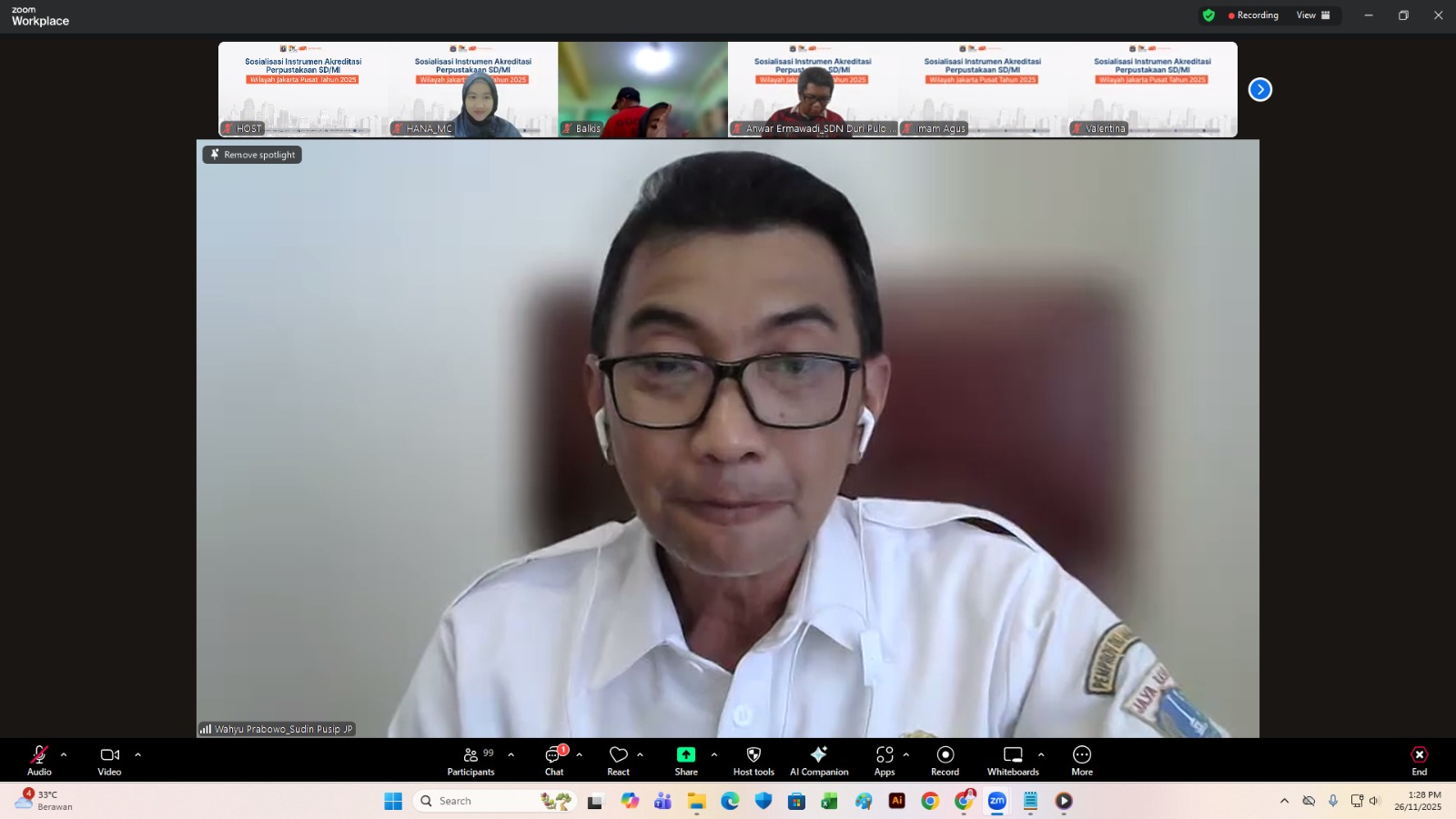This screenshot has width=1456, height=819.
Task: Open the More options menu
Action: (1081, 761)
